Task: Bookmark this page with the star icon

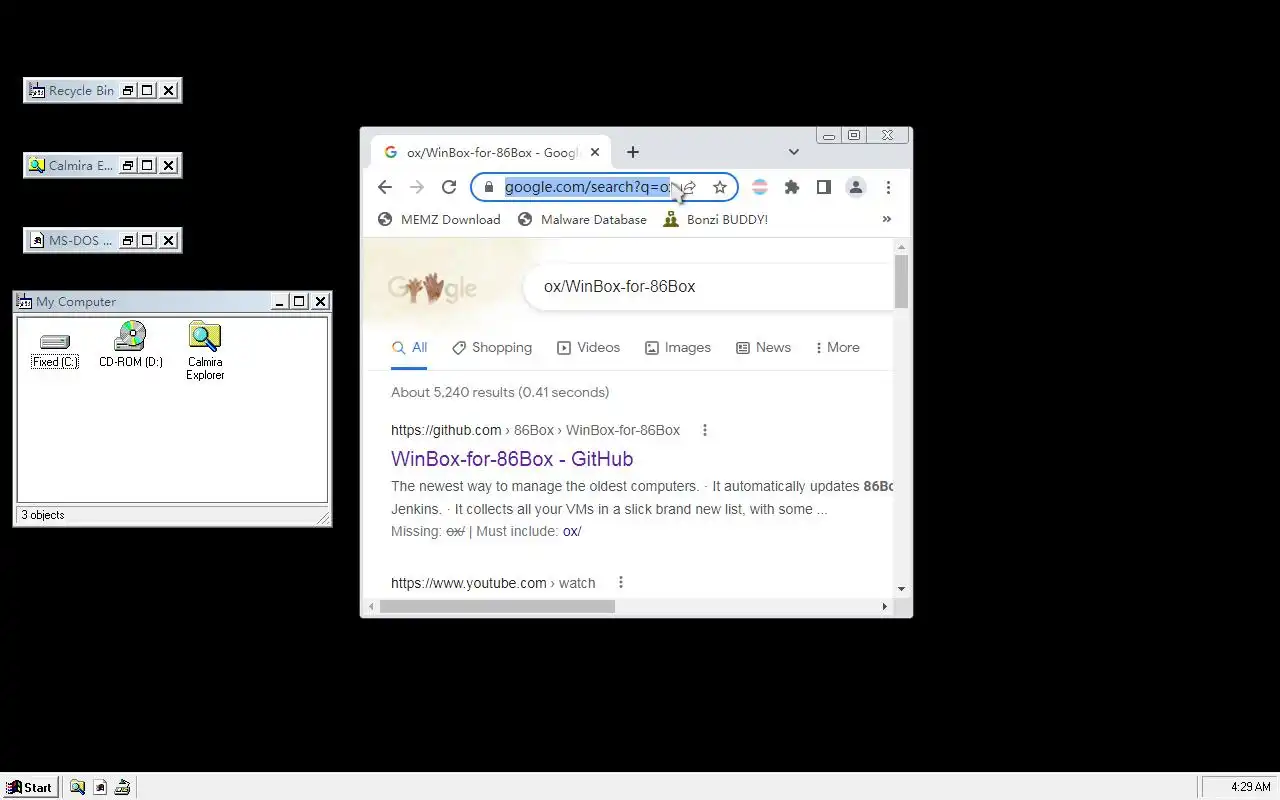Action: pos(719,187)
